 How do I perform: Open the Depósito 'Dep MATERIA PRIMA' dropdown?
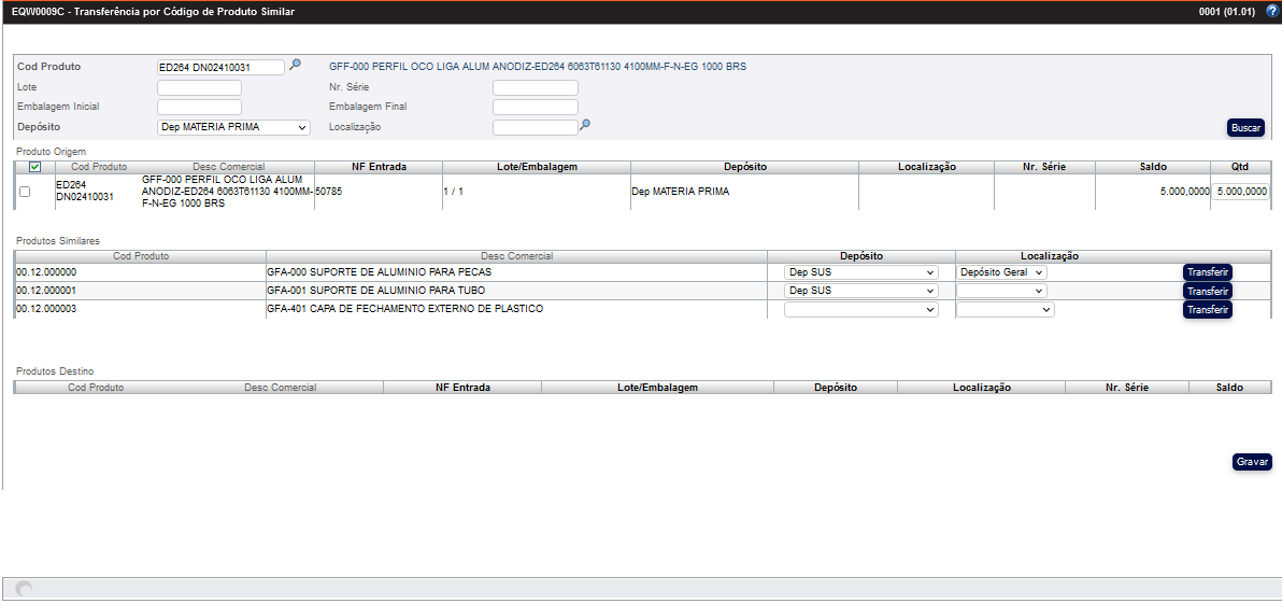234,128
